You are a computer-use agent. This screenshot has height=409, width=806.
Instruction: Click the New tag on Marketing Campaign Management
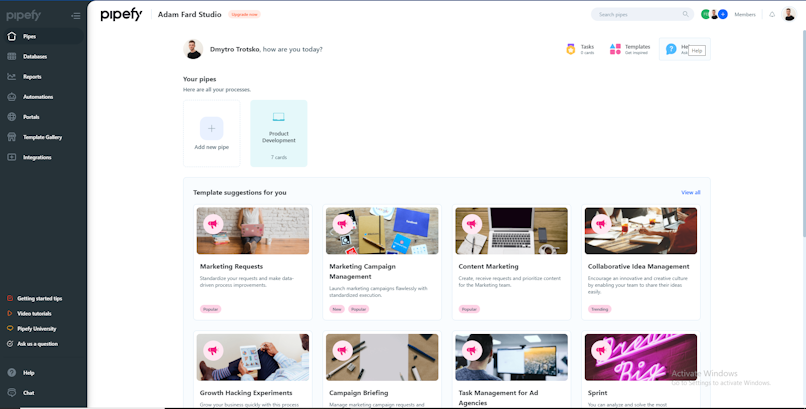tap(337, 309)
